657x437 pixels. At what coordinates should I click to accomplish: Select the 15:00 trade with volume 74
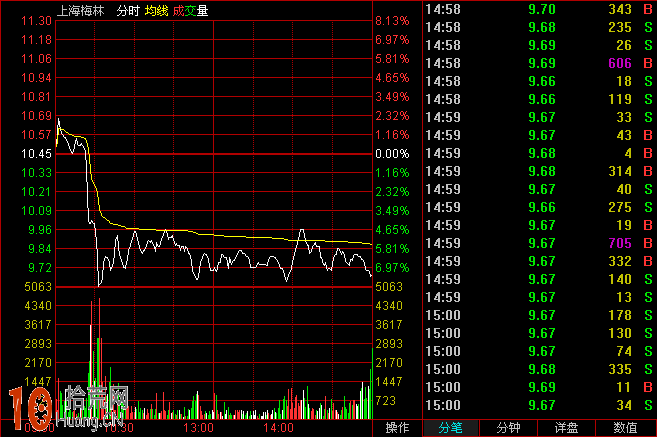click(539, 352)
